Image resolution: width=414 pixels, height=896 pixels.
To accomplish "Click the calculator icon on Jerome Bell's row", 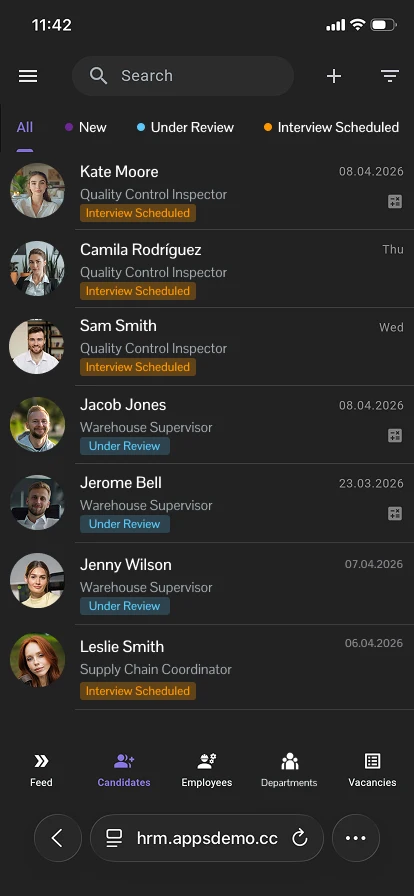I will tap(395, 513).
